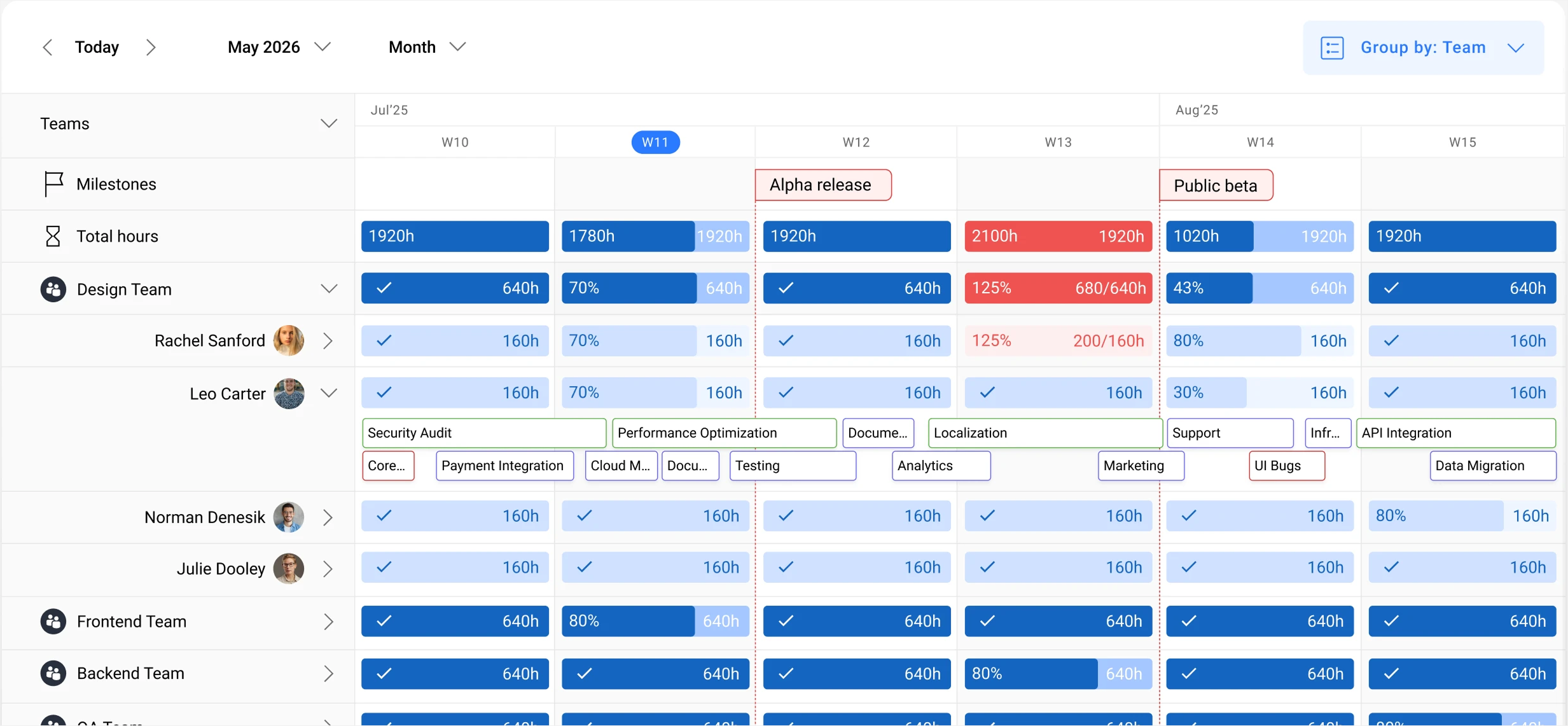Open the Analytics task
The image size is (1568, 726).
tap(941, 466)
